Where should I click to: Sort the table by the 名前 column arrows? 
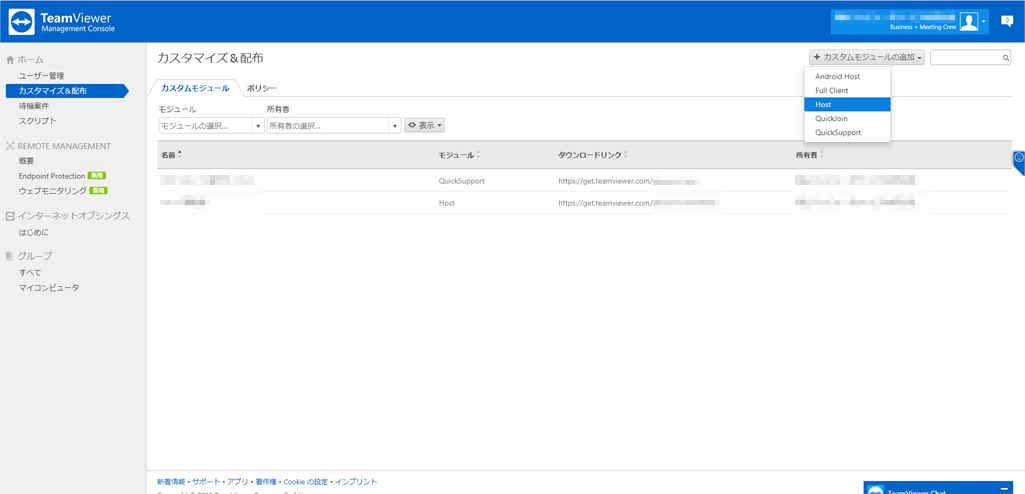point(180,155)
